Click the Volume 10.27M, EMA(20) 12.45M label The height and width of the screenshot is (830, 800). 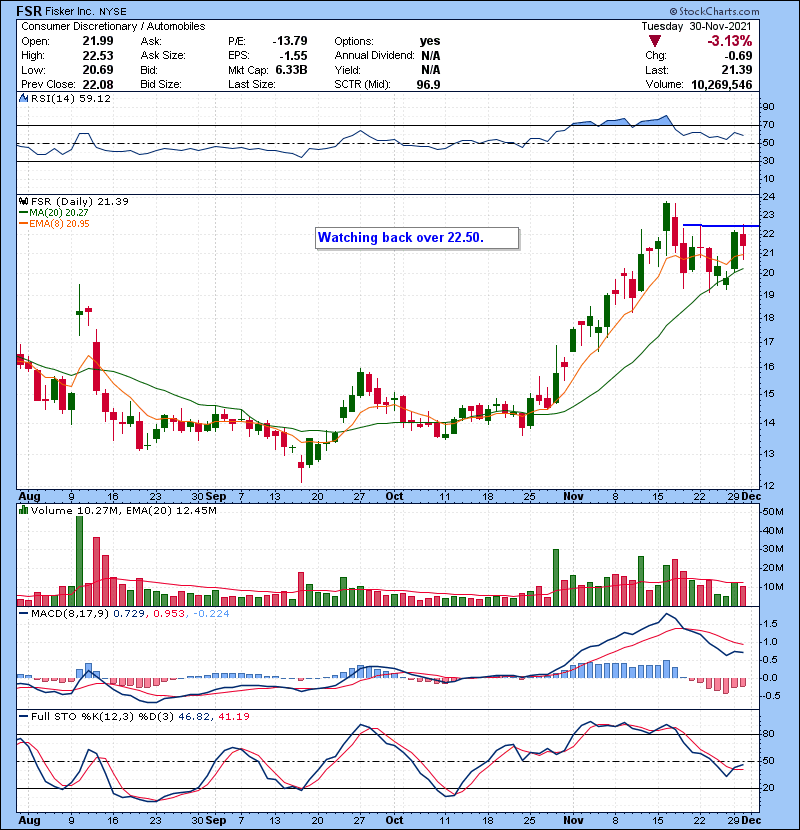click(x=124, y=510)
